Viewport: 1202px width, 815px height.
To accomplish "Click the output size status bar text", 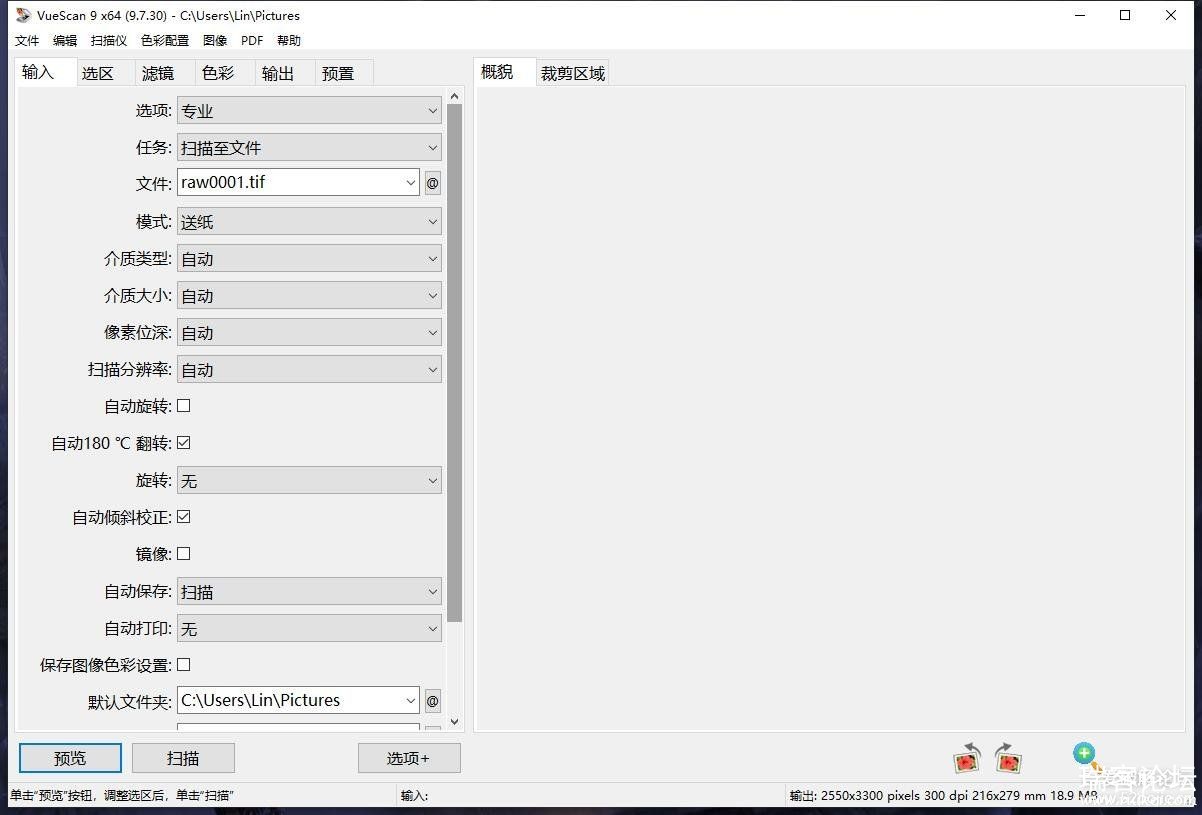I will pyautogui.click(x=943, y=796).
